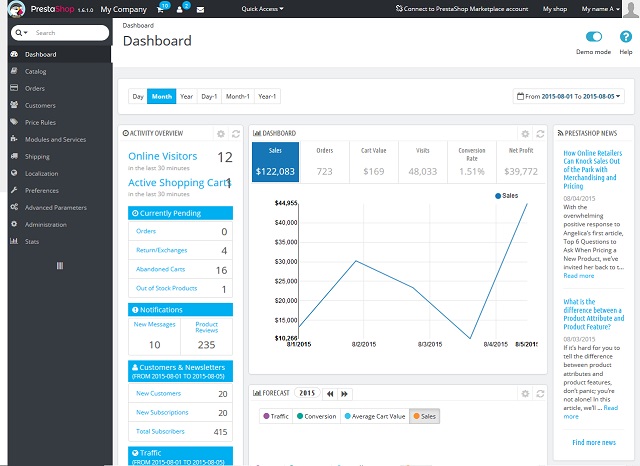Click Find more news link
The height and width of the screenshot is (466, 640).
[593, 442]
